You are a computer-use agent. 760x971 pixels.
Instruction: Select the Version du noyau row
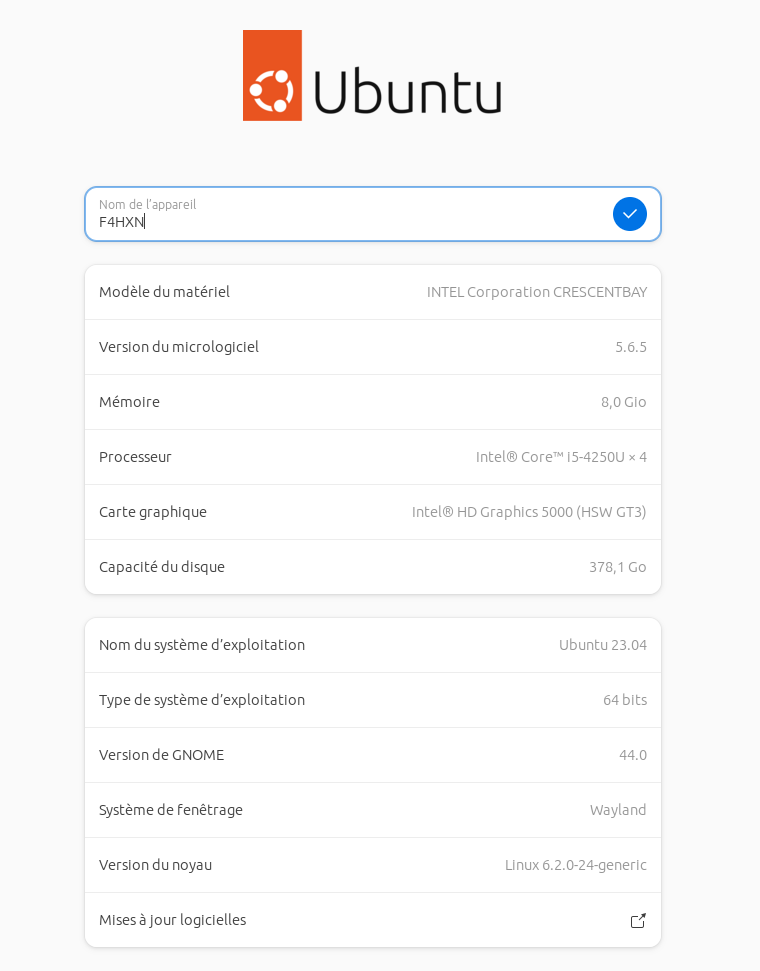coord(373,865)
